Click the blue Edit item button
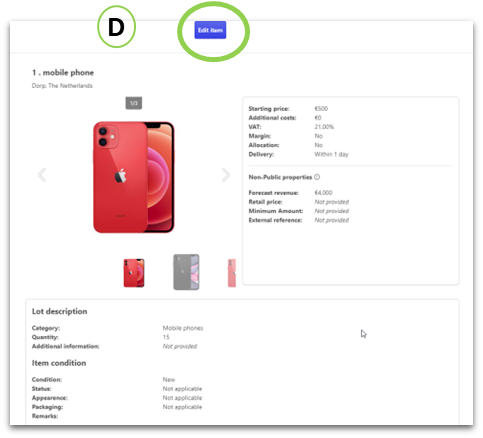 [x=210, y=30]
